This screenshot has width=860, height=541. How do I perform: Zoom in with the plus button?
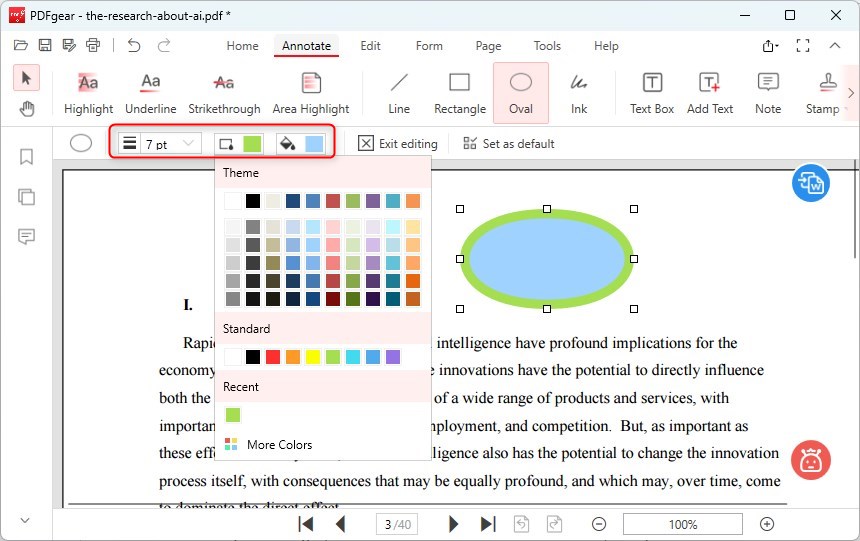pyautogui.click(x=767, y=524)
